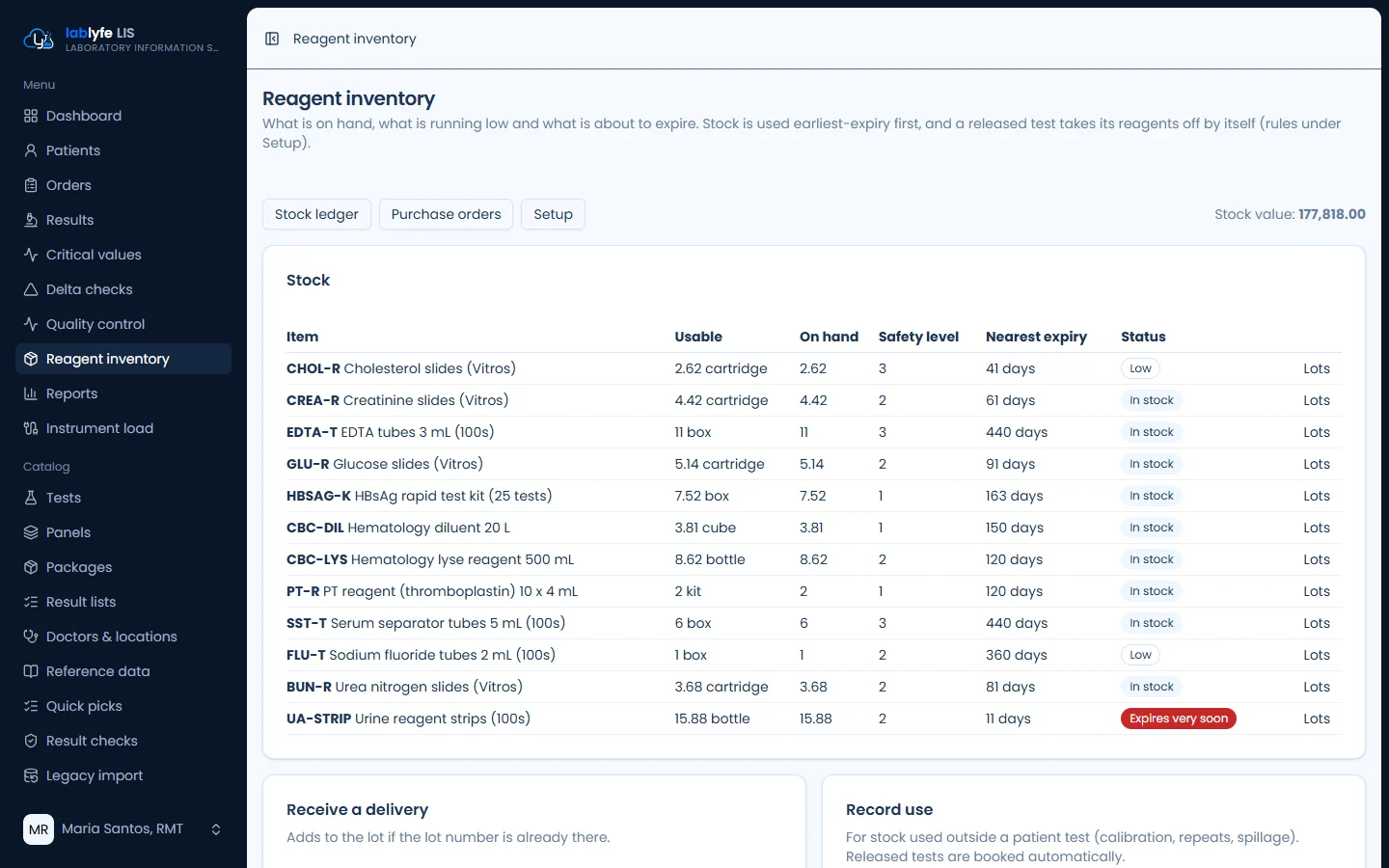Click the Receive a delivery heading
This screenshot has width=1389, height=868.
coord(357,810)
